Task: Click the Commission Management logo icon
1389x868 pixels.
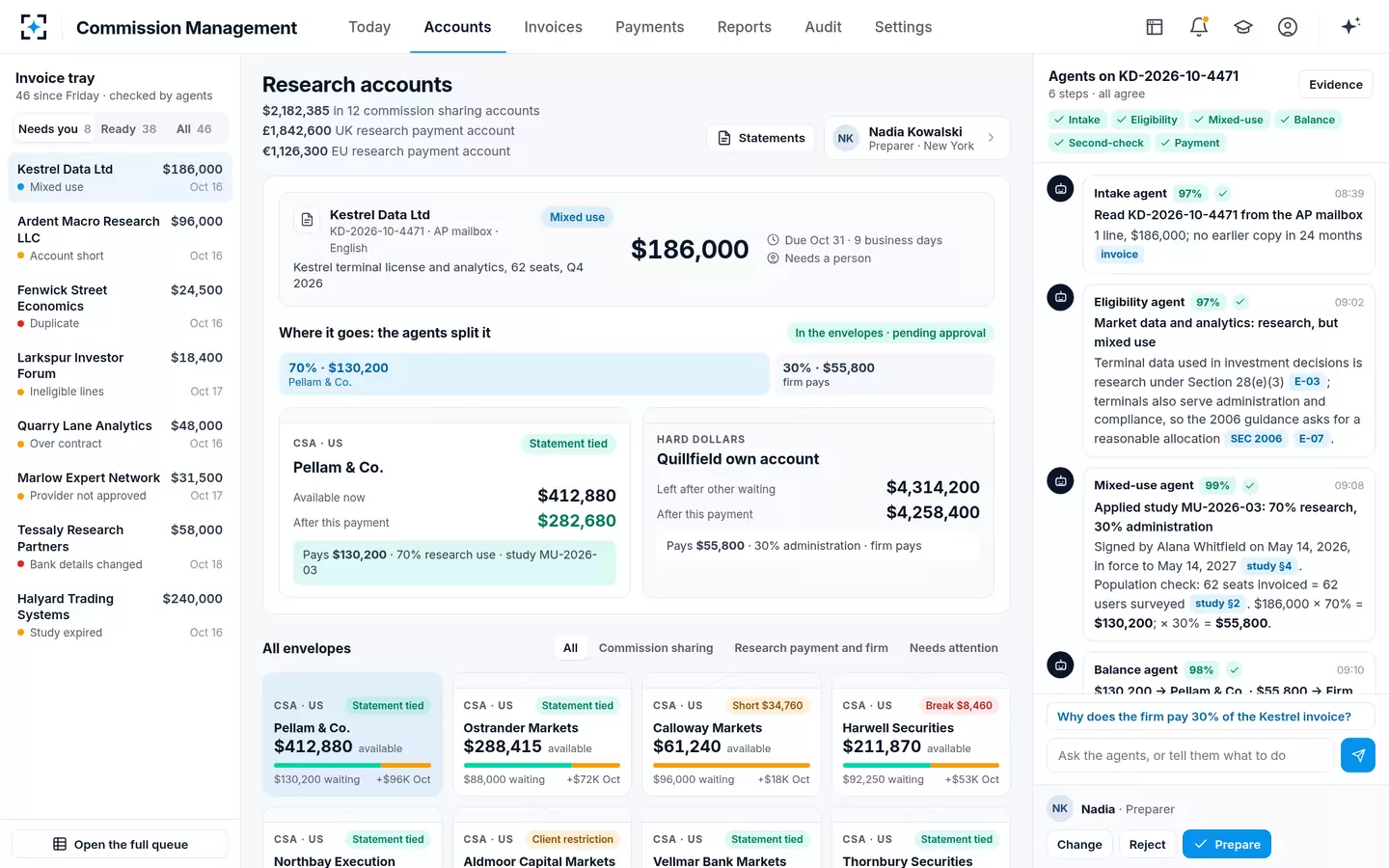Action: click(34, 27)
